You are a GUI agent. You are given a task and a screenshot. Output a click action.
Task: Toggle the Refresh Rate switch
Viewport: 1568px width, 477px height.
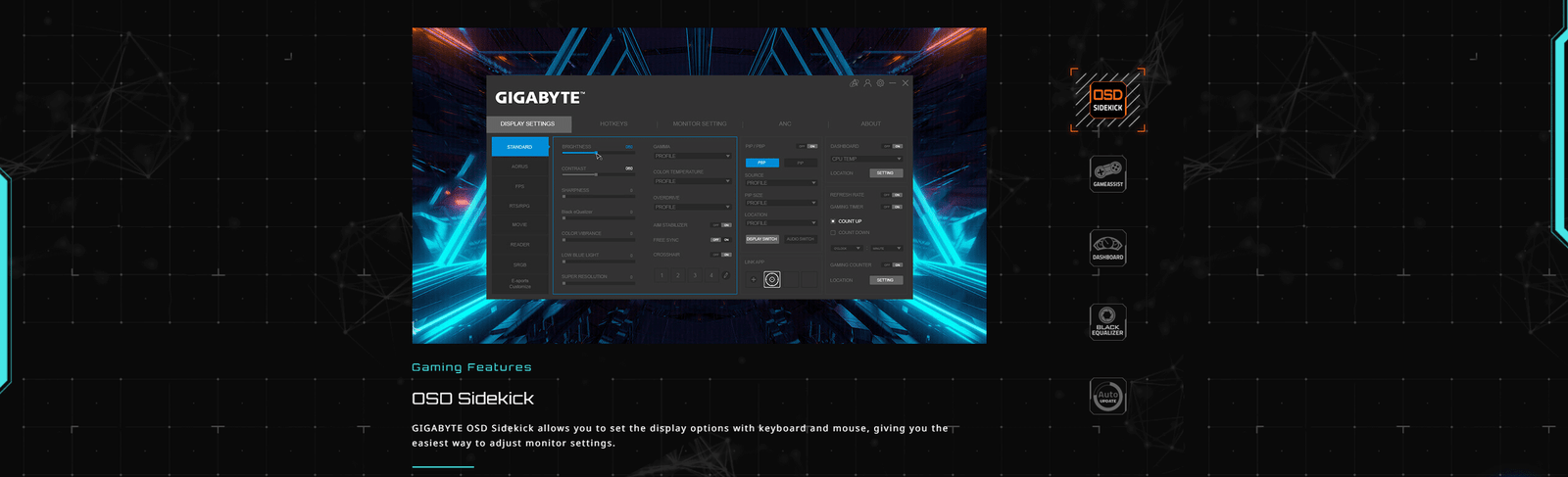click(893, 195)
